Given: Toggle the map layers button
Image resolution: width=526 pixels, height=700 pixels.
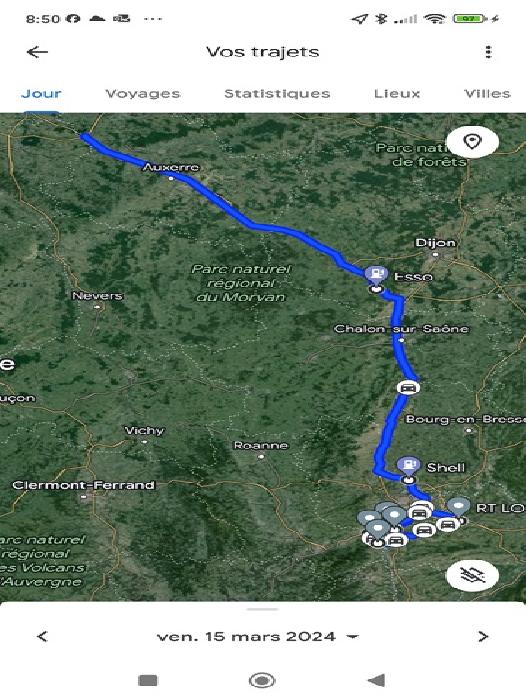Looking at the screenshot, I should tap(472, 575).
